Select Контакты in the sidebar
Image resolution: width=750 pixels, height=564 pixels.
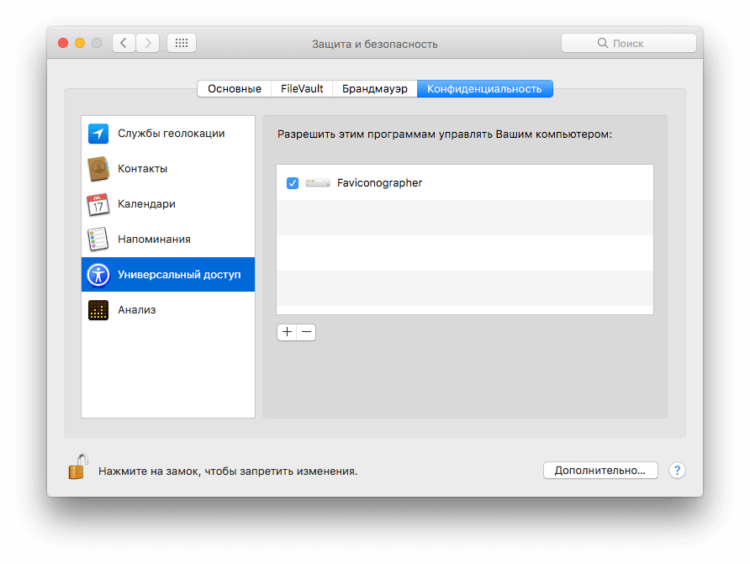tap(168, 169)
